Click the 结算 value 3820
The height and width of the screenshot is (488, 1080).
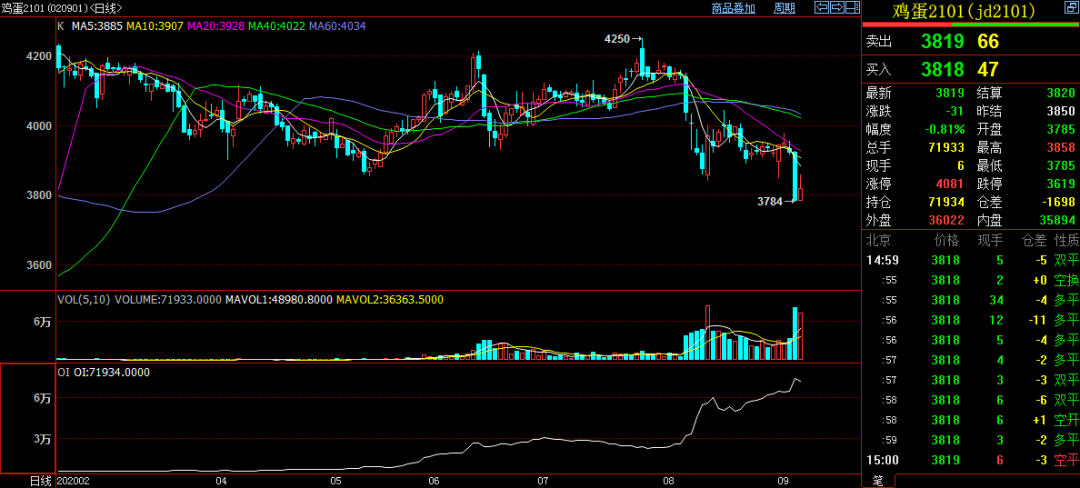pos(1061,93)
